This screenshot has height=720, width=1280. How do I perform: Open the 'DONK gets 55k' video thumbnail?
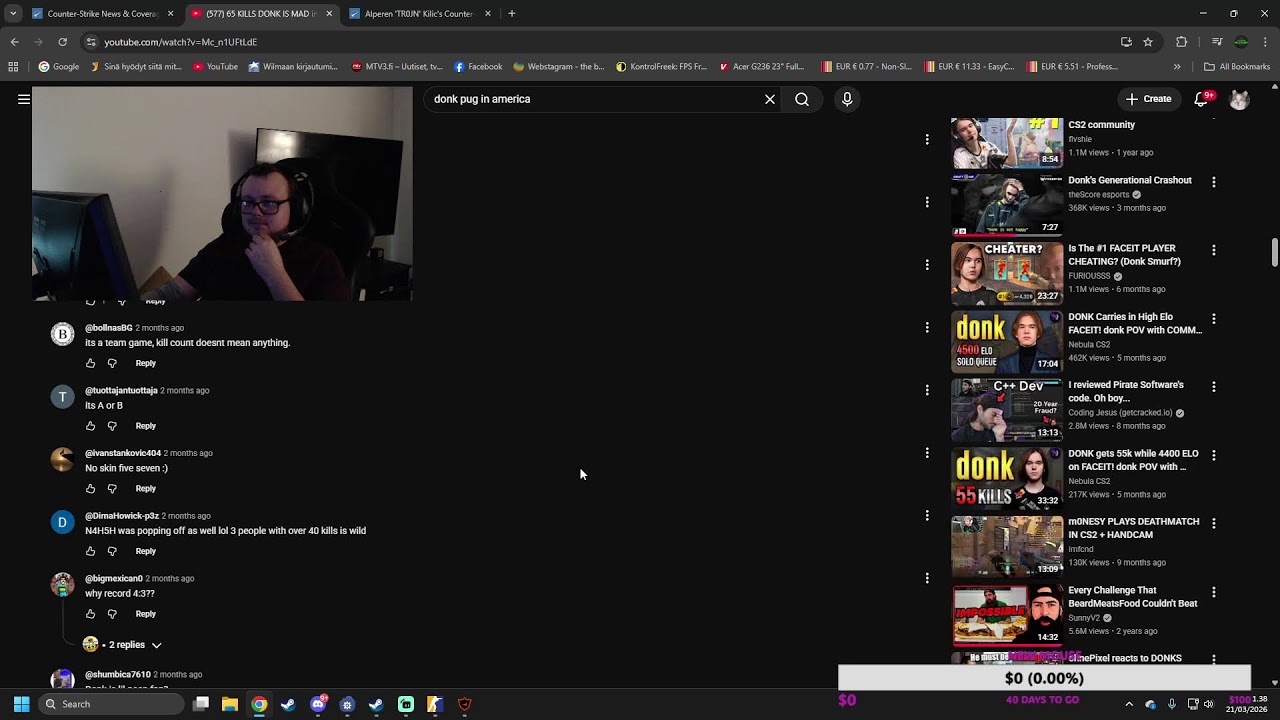coord(1007,478)
